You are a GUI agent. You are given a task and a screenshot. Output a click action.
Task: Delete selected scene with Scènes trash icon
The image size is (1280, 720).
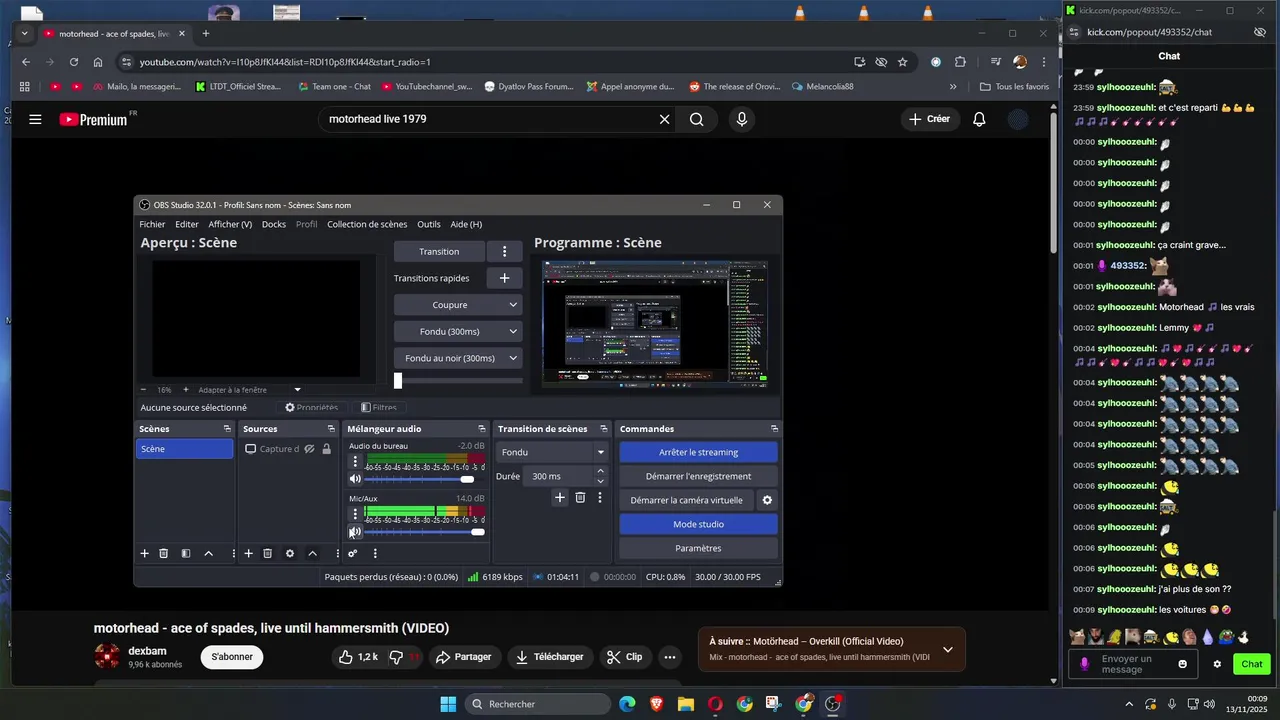click(x=164, y=553)
